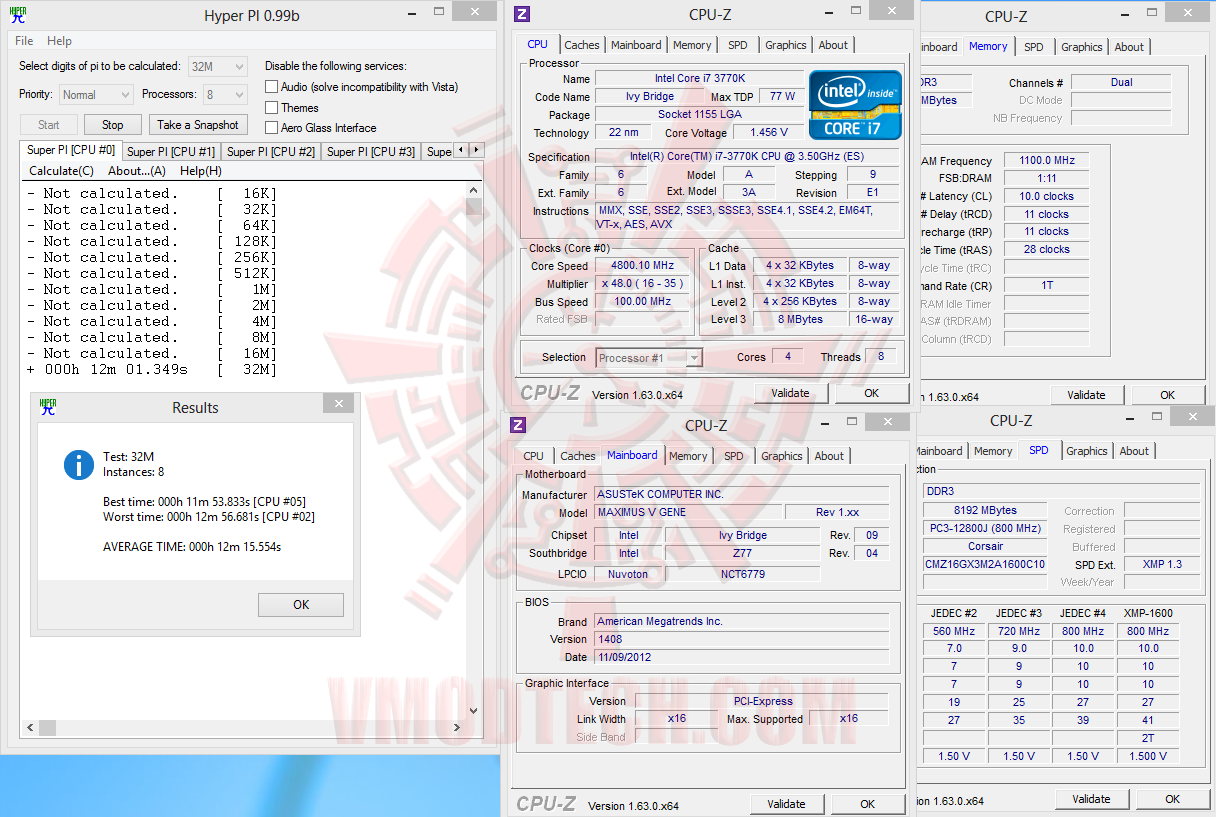Screen dimensions: 1216x817
Task: Click the Stop button in Hyper PI
Action: tap(113, 125)
